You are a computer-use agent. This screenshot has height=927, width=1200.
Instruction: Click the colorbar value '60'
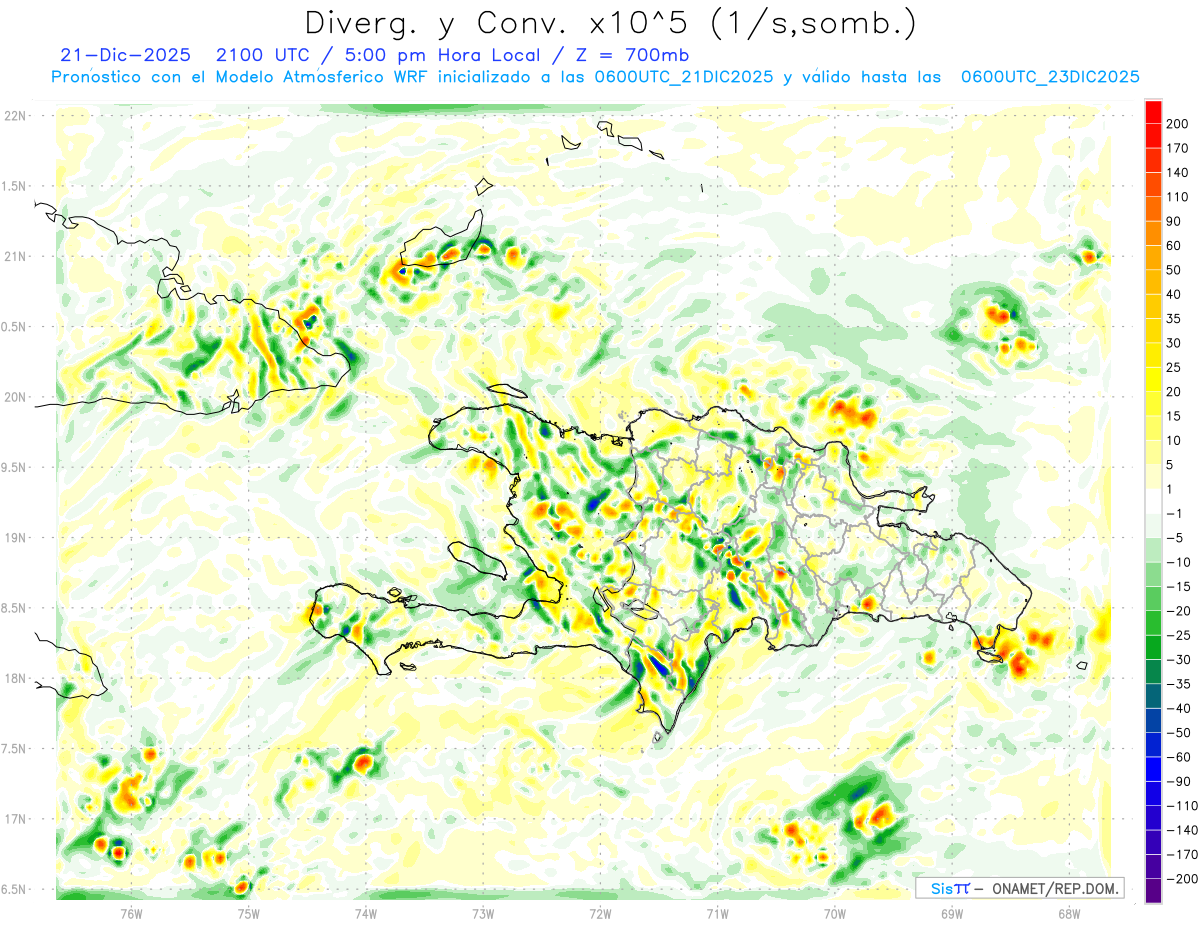coord(1174,246)
